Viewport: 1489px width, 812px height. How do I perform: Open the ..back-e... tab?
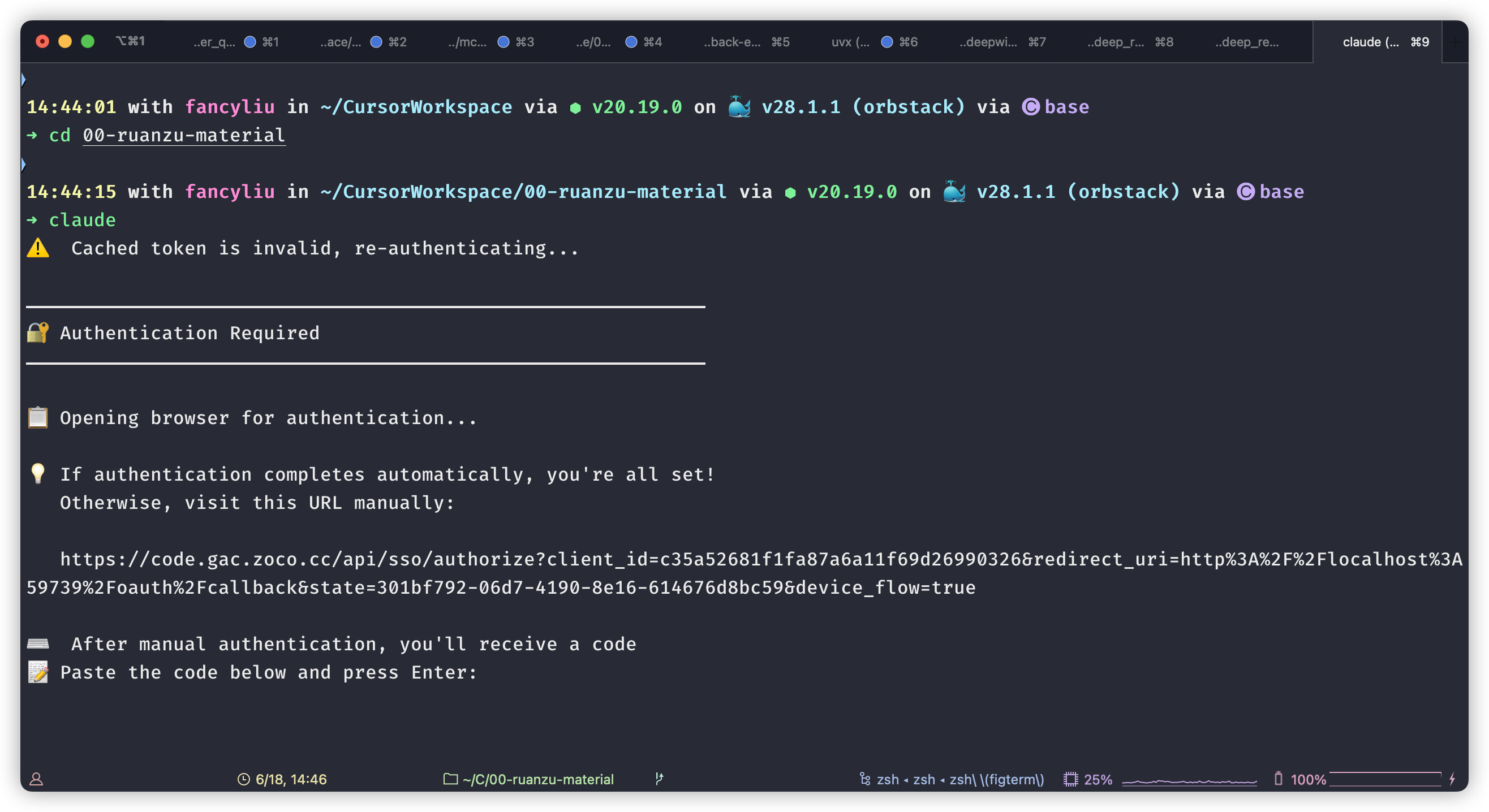[x=732, y=42]
